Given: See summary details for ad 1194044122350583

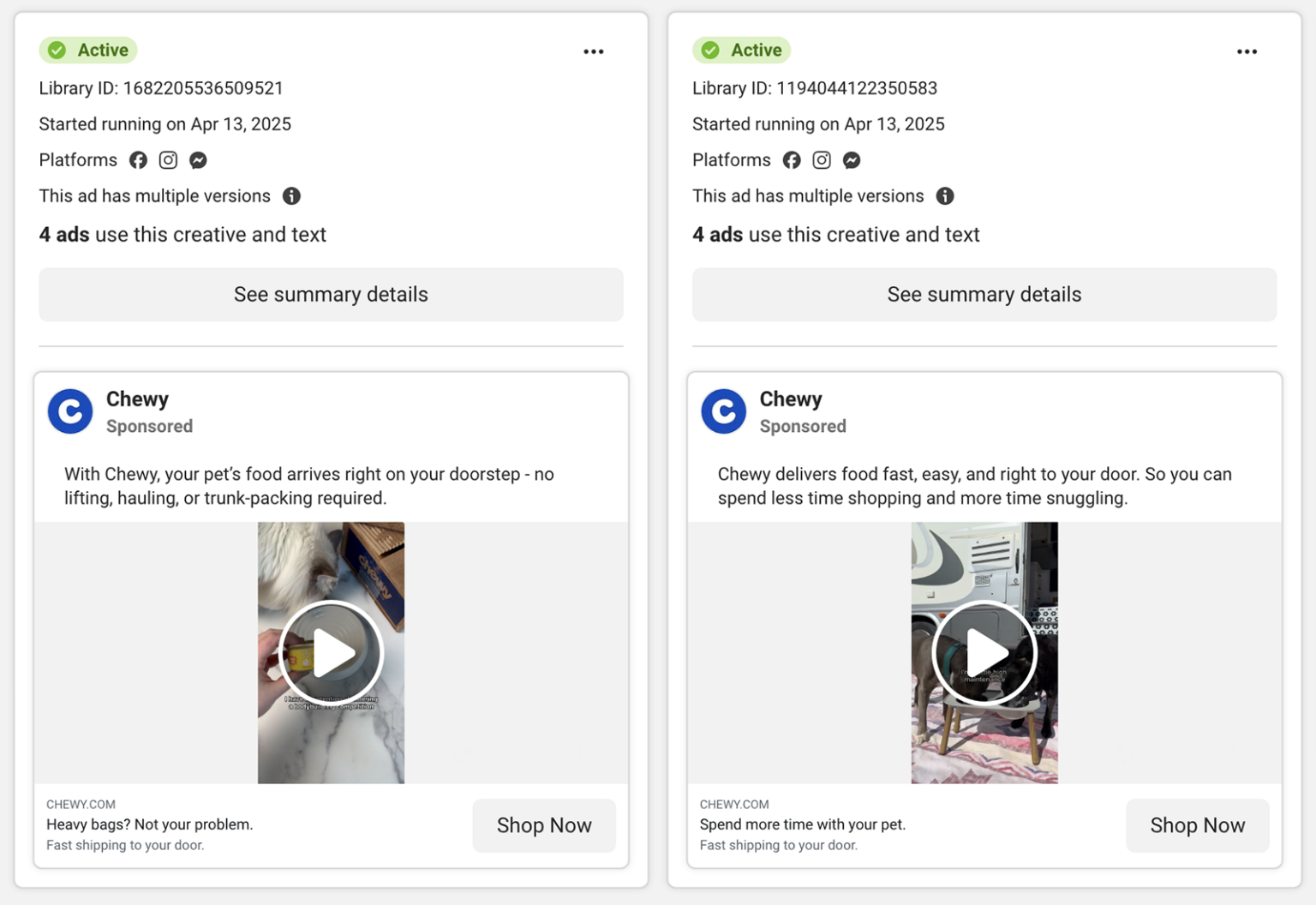Looking at the screenshot, I should coord(984,295).
